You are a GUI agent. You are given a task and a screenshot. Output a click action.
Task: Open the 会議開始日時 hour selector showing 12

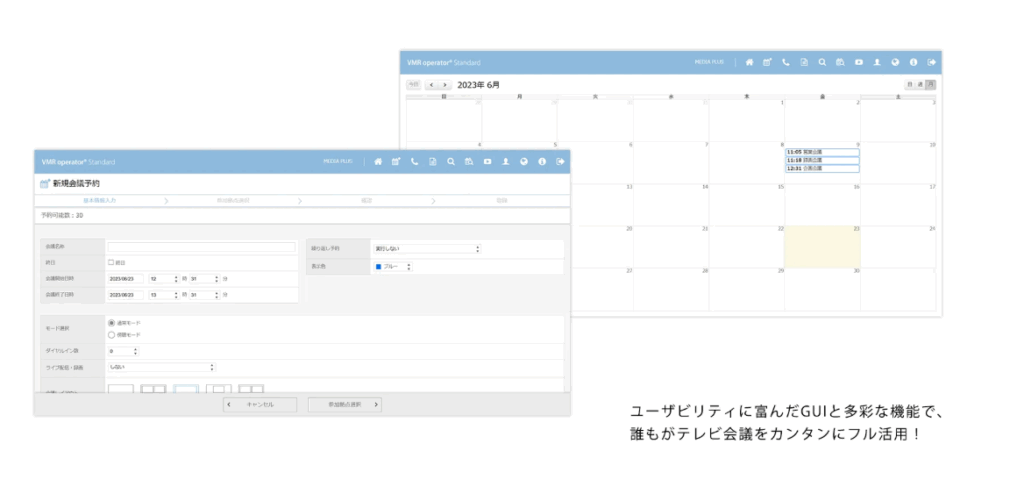164,279
